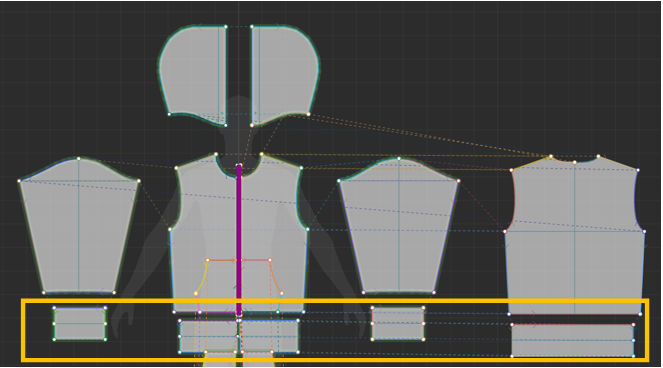663x368 pixels.
Task: Click the back neckline center point
Action: click(x=575, y=162)
